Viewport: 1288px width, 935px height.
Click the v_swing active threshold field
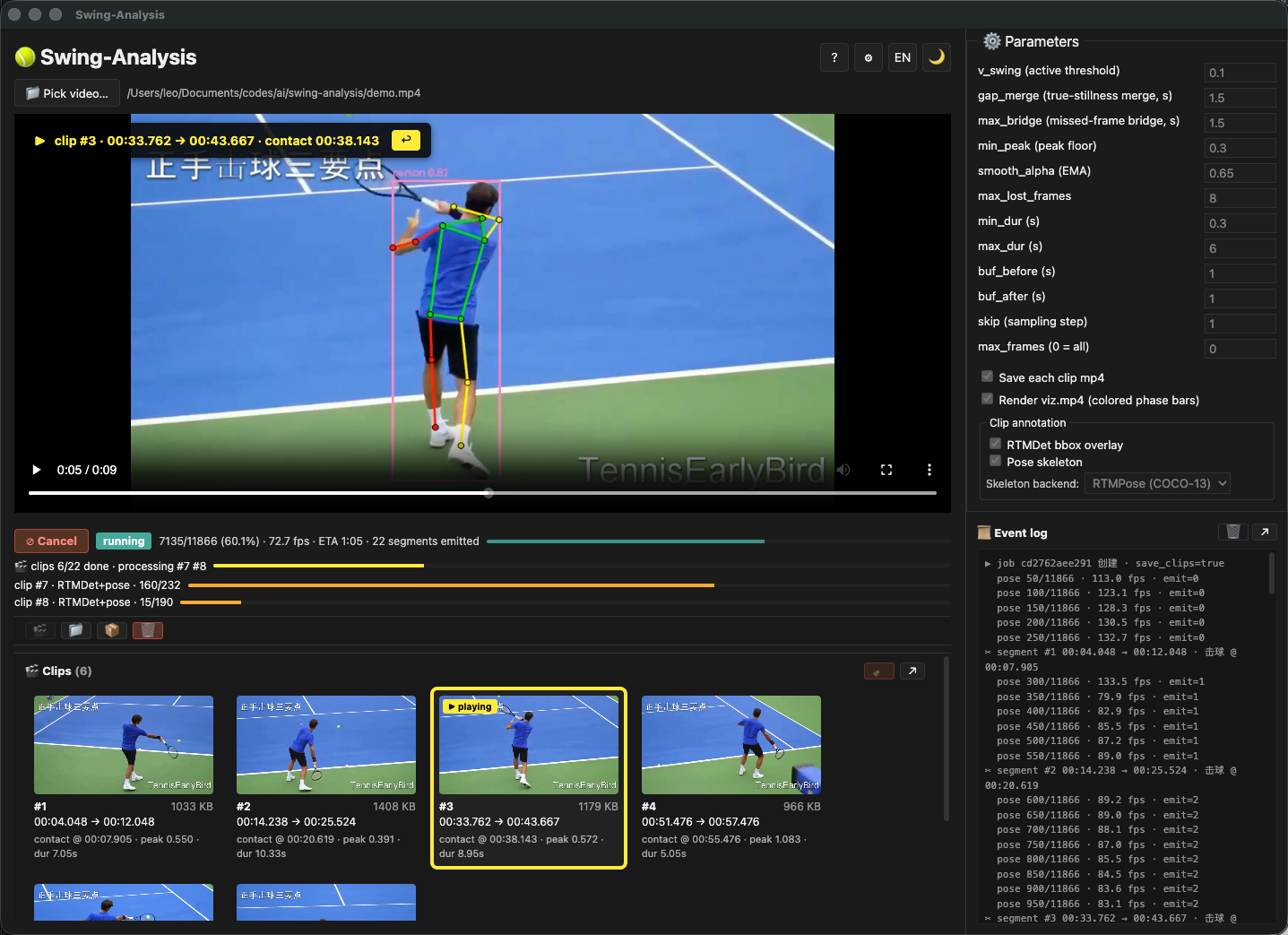pyautogui.click(x=1240, y=73)
